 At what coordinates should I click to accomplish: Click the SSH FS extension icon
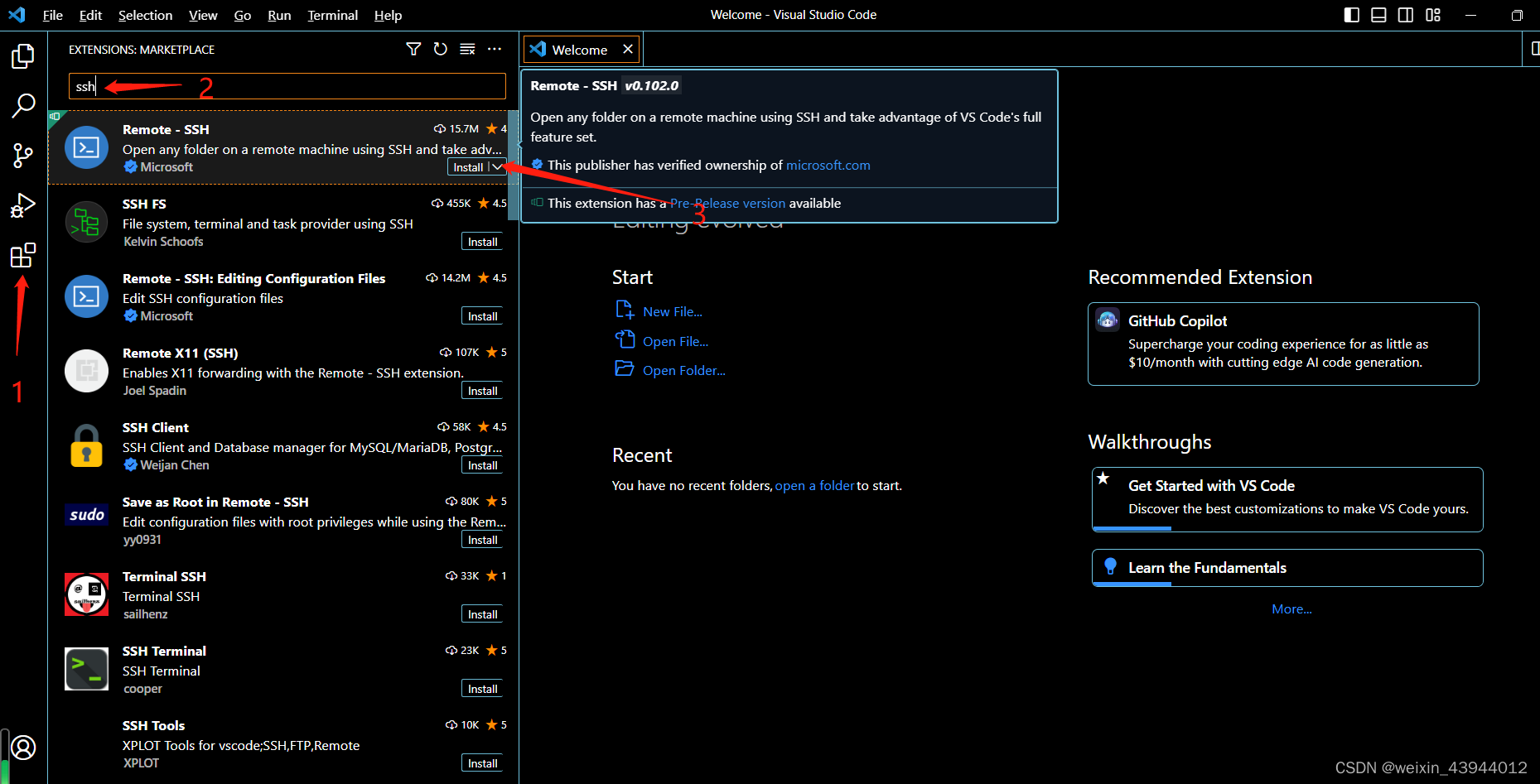click(x=86, y=222)
